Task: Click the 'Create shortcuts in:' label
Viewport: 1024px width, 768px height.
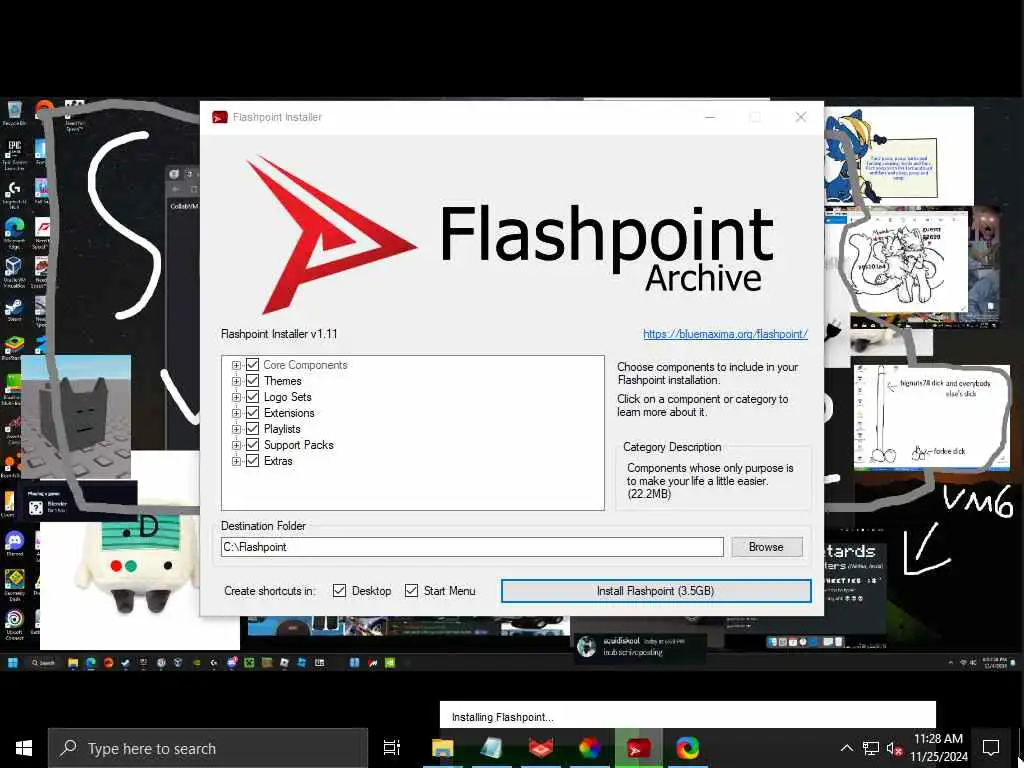Action: pyautogui.click(x=270, y=591)
